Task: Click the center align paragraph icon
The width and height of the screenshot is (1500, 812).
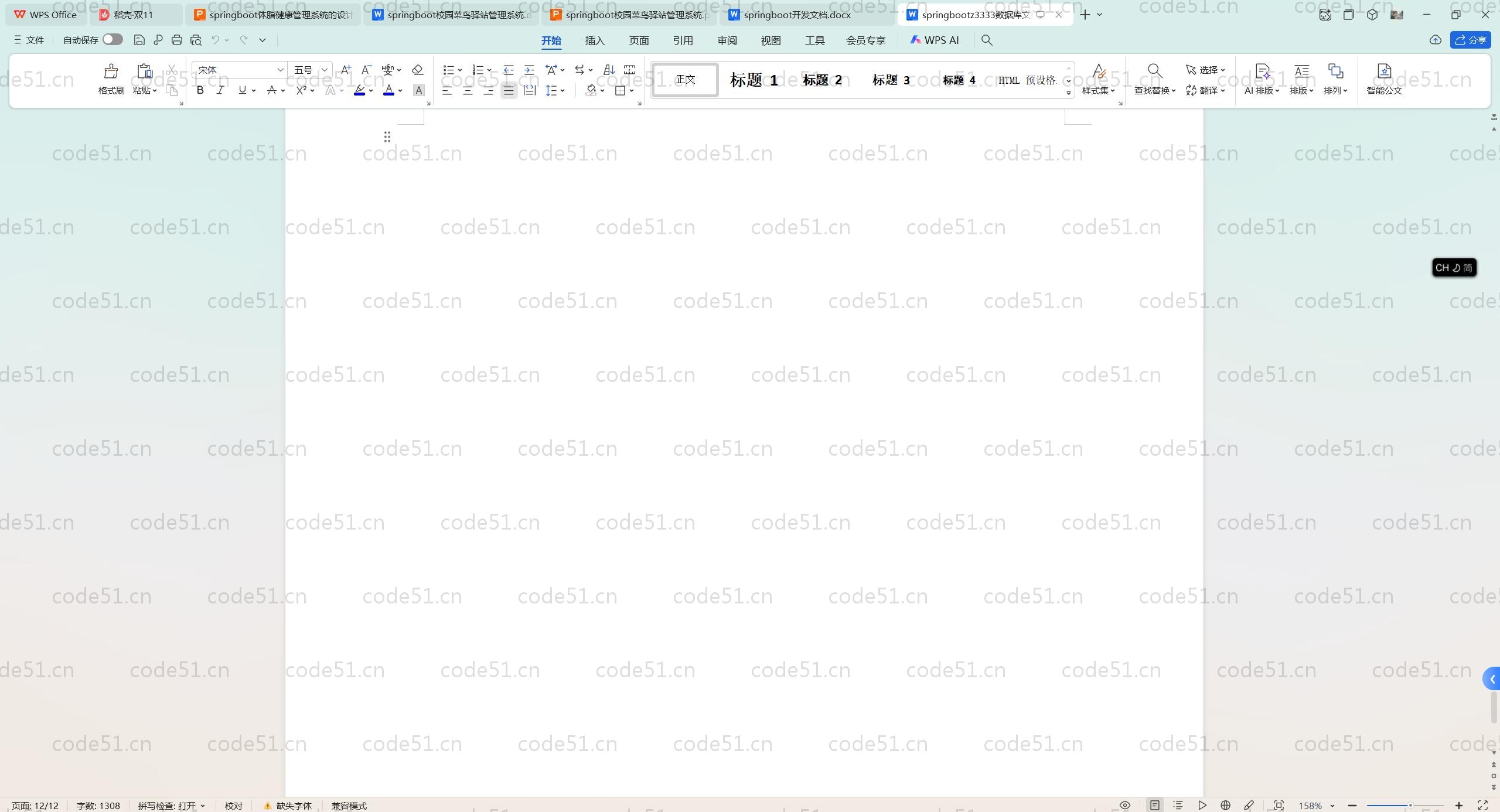Action: coord(468,90)
